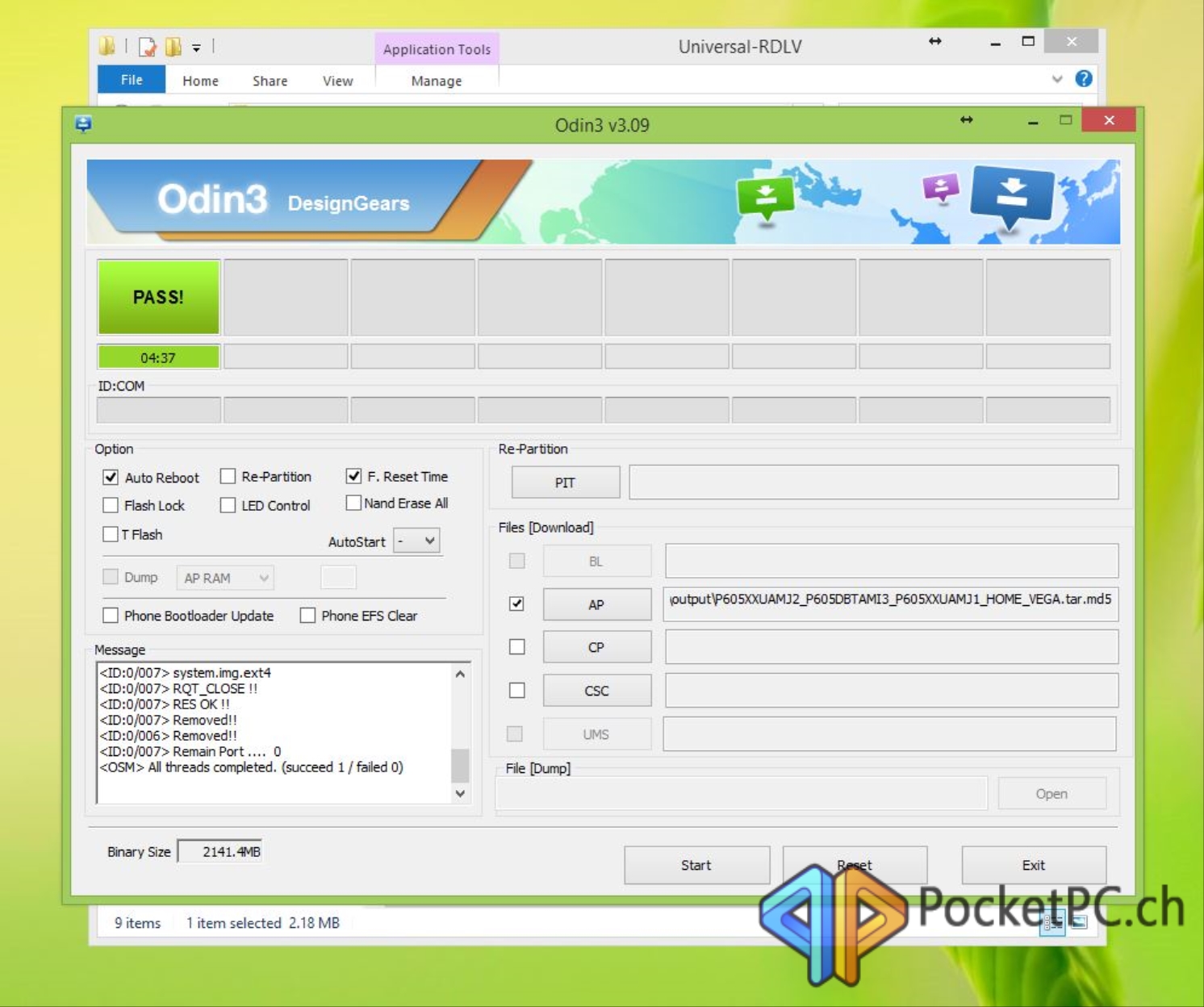This screenshot has height=1007, width=1204.
Task: Click the Message log scroll up arrow
Action: [x=460, y=674]
